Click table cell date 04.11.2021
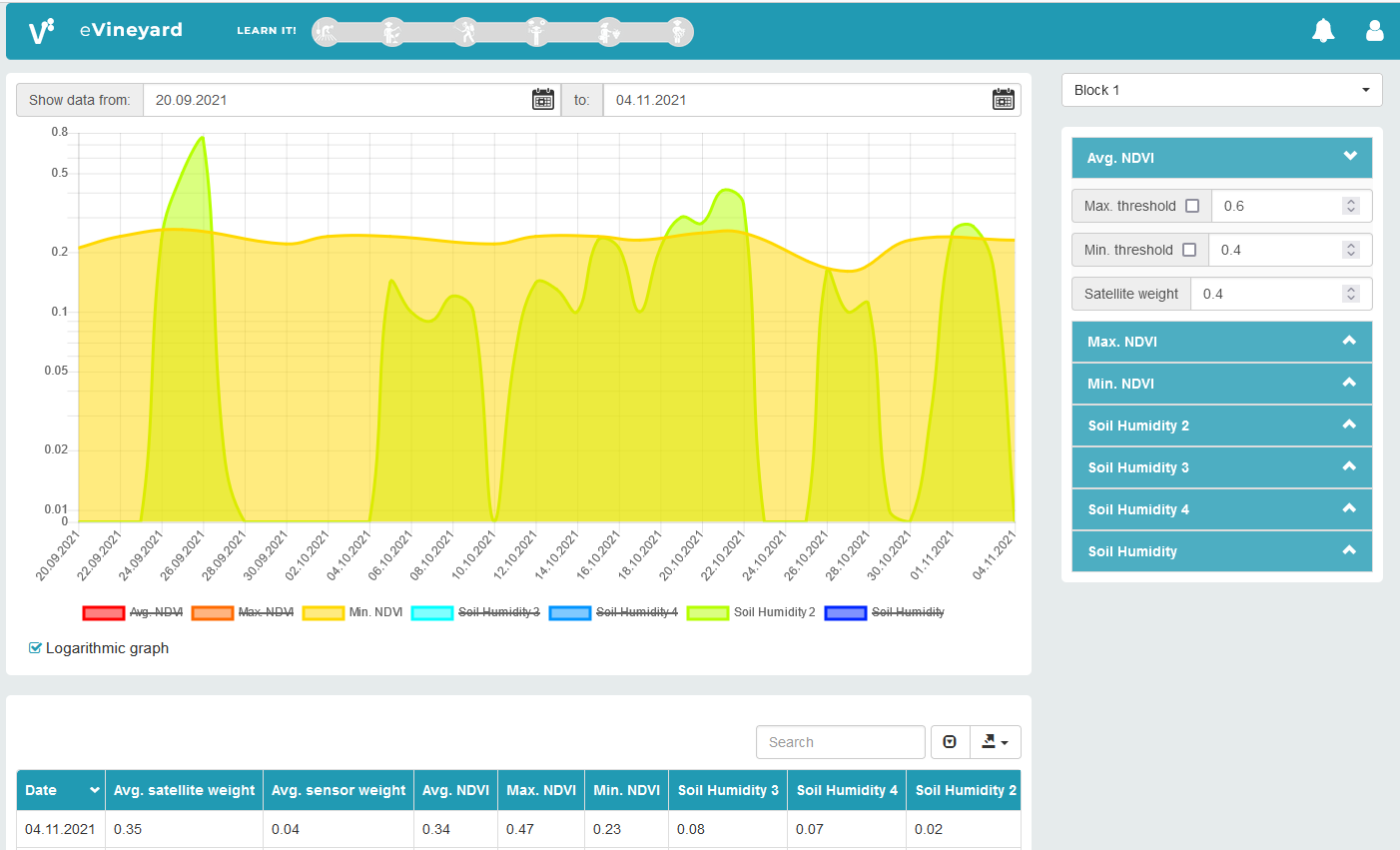 (60, 829)
